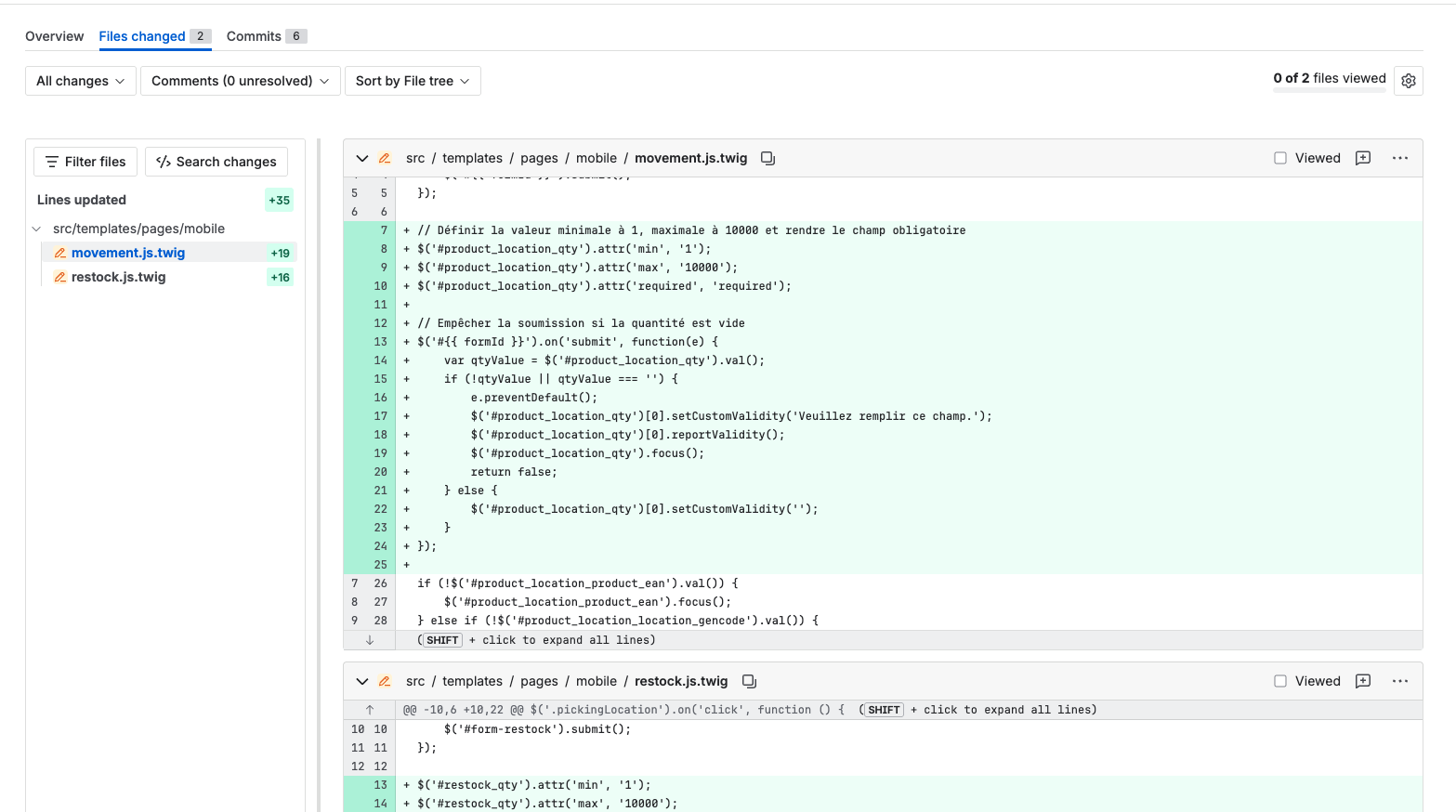
Task: Add comment on restock.js.twig file
Action: (1362, 681)
